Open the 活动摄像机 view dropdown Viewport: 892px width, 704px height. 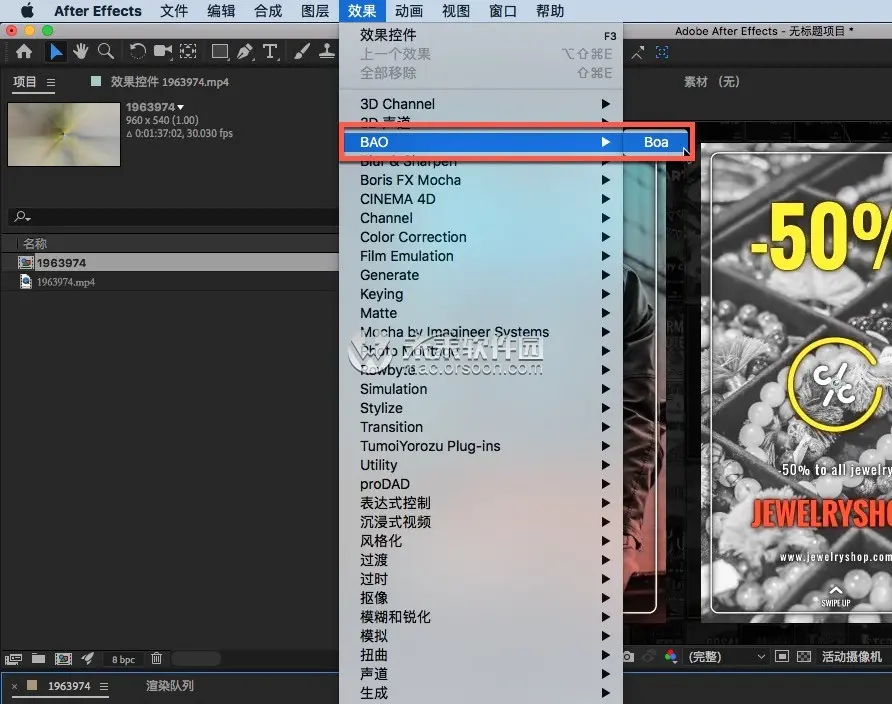pos(852,657)
